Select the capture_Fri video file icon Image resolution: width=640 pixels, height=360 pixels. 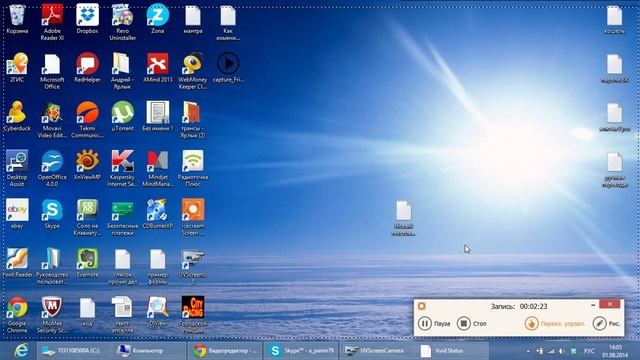click(x=228, y=68)
